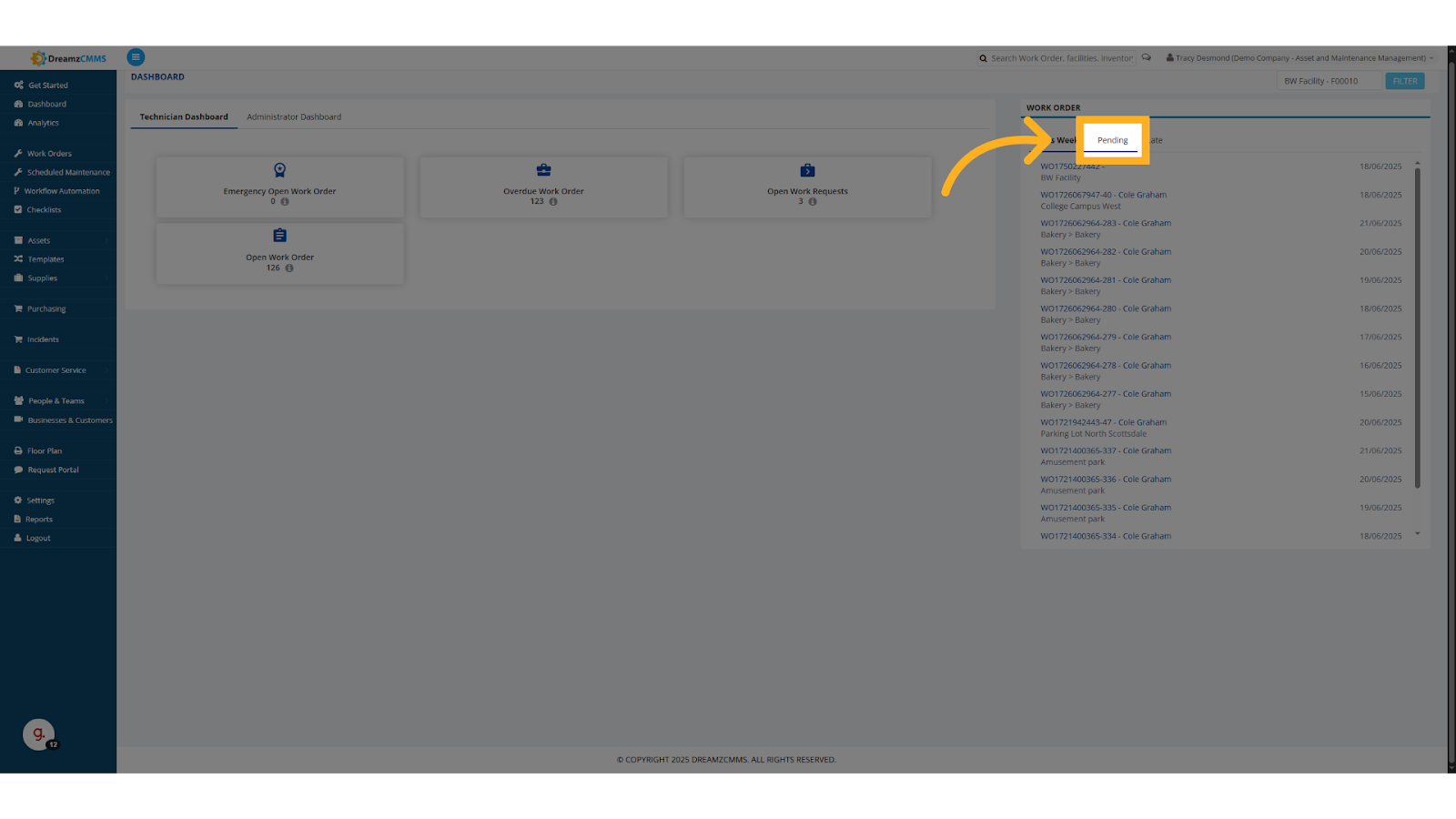The height and width of the screenshot is (819, 1456).
Task: Click the Parking Lot North Scottsdale text
Action: click(1093, 434)
